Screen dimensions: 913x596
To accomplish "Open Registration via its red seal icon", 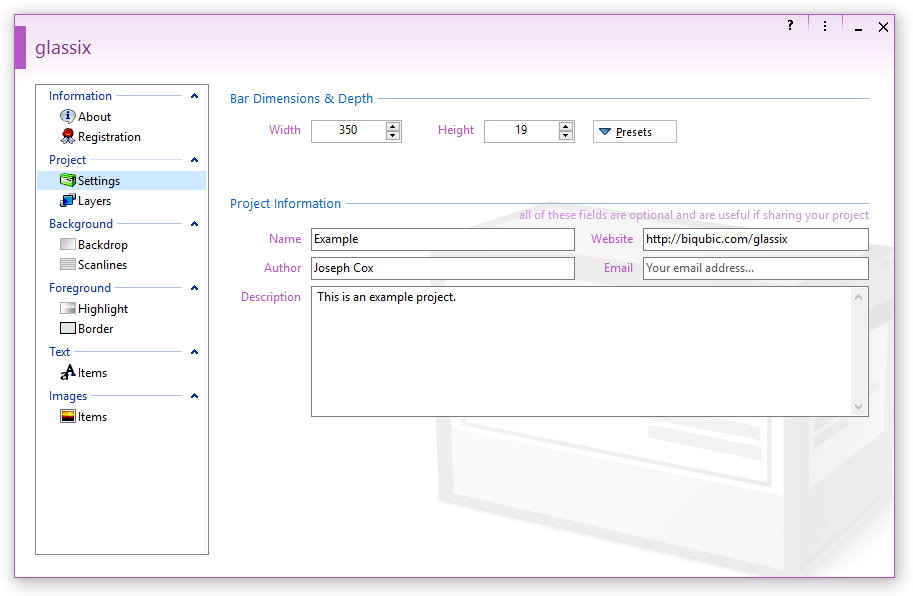I will point(68,137).
